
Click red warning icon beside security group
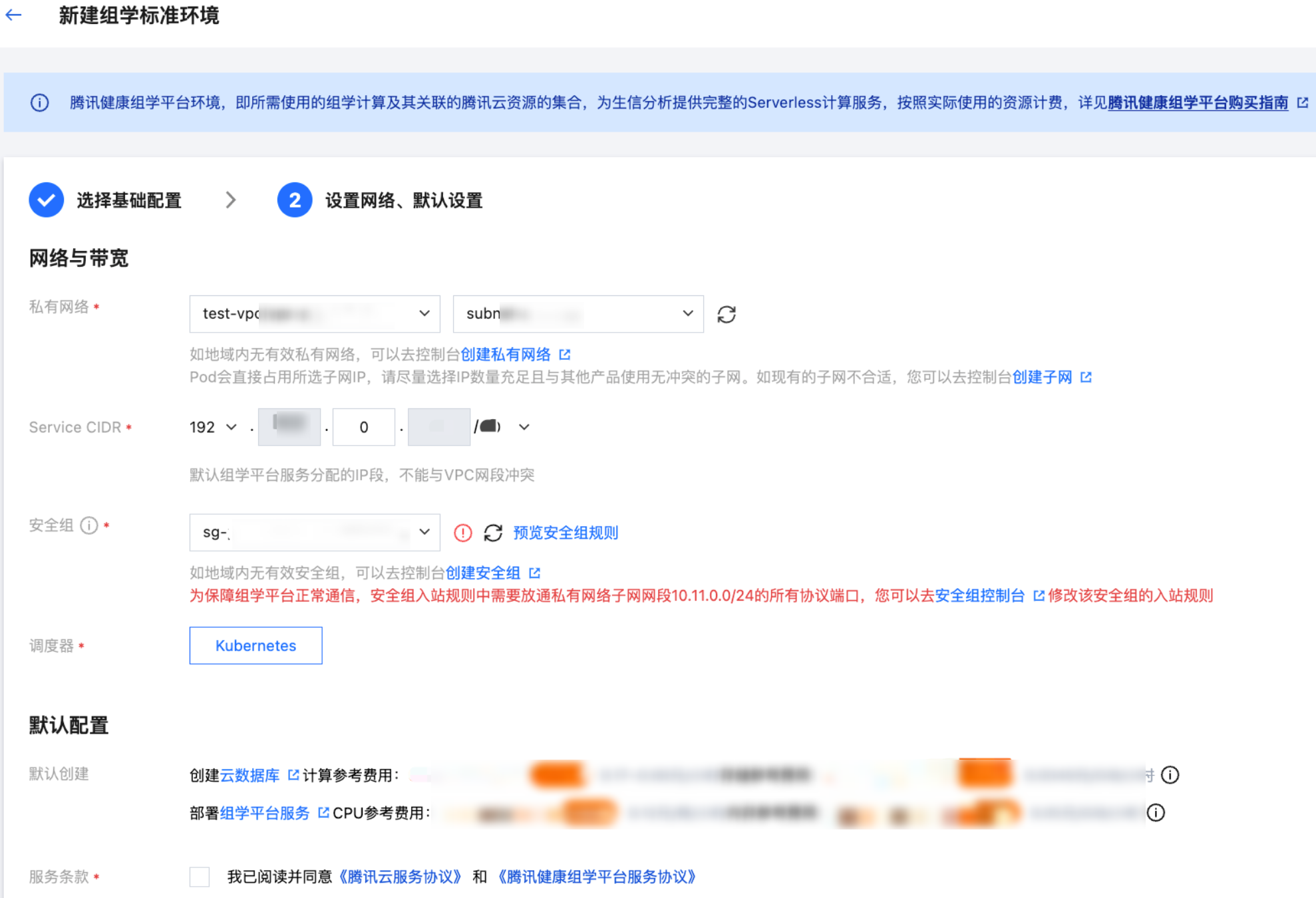pyautogui.click(x=463, y=533)
